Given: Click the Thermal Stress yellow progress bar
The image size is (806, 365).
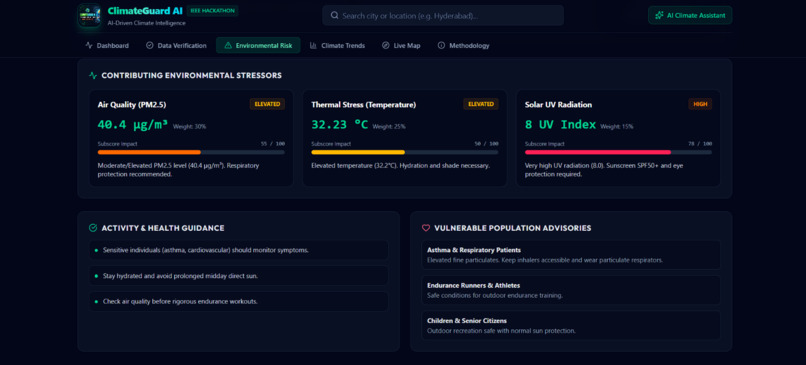Looking at the screenshot, I should [x=358, y=152].
